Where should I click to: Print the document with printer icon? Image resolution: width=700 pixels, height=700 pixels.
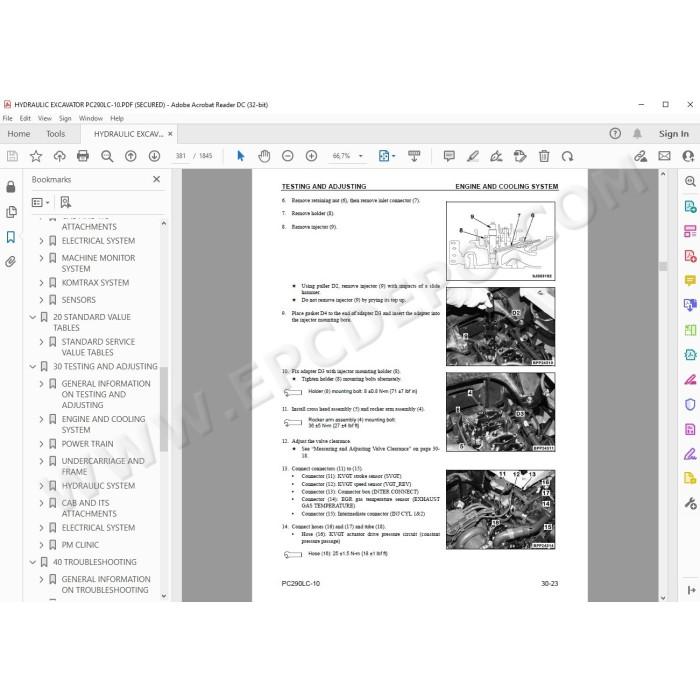point(83,156)
